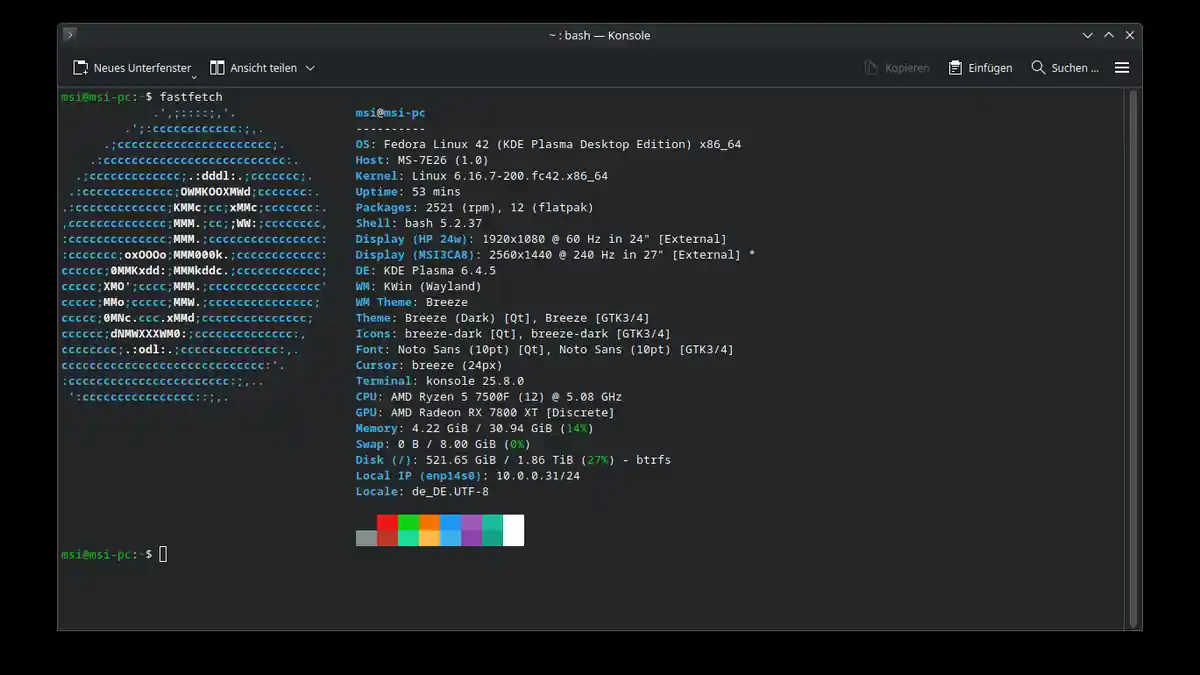Open the hamburger menu in the toolbar
This screenshot has height=675, width=1200.
pos(1122,68)
